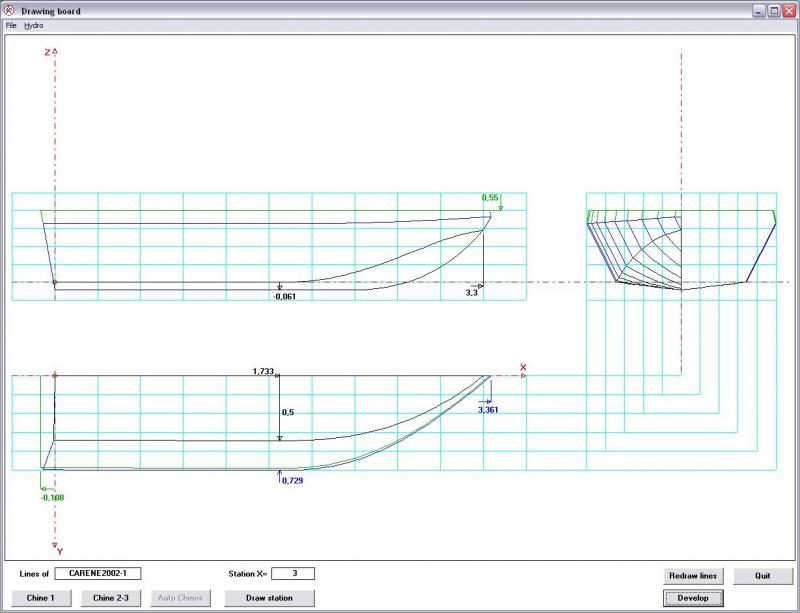Click the Redraw lines button
This screenshot has width=800, height=613.
click(x=693, y=576)
